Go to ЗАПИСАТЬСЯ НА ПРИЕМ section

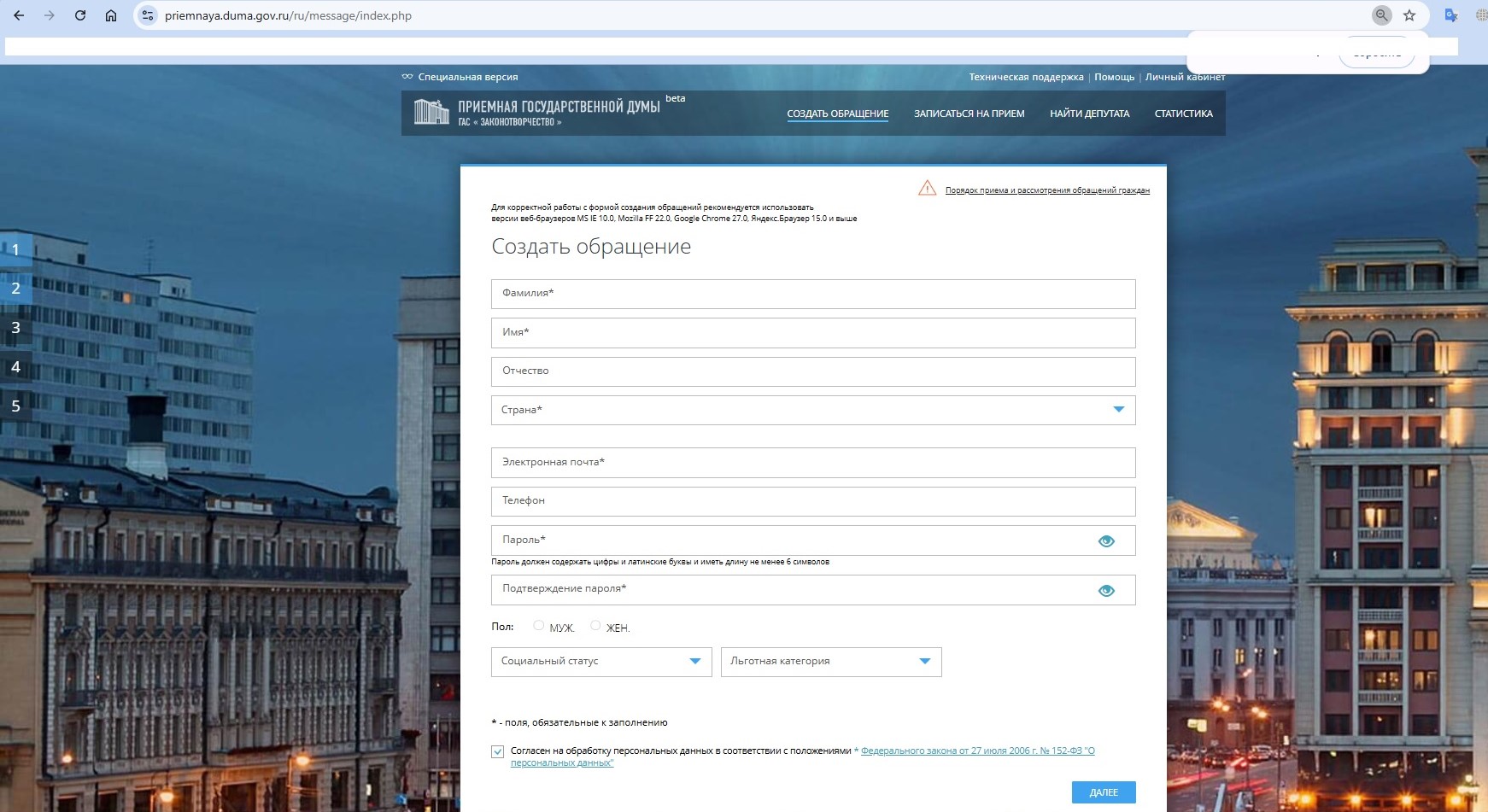pyautogui.click(x=970, y=114)
